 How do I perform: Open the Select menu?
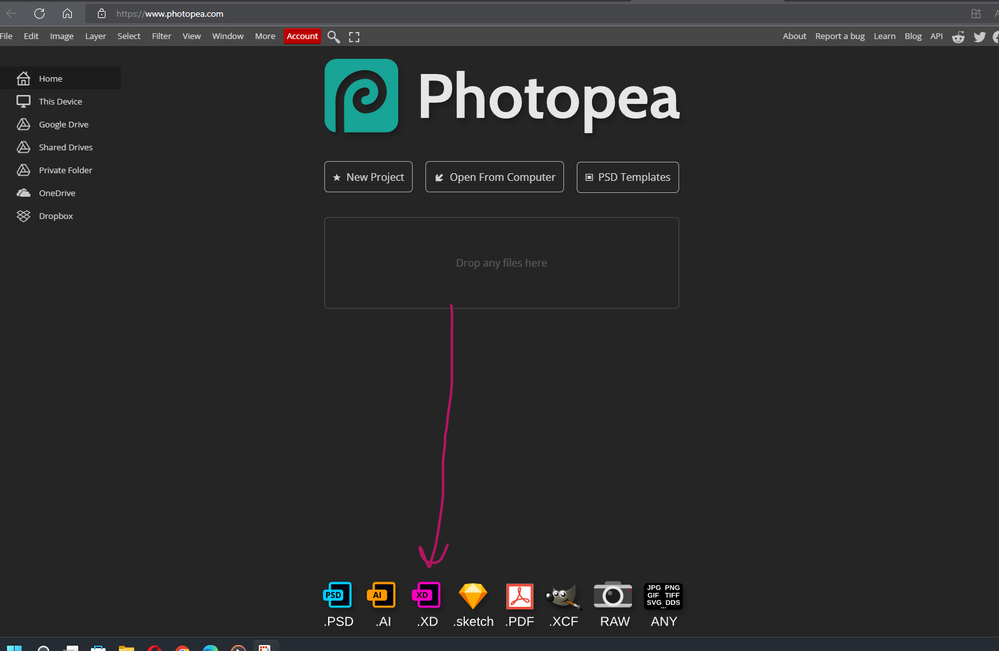tap(129, 36)
